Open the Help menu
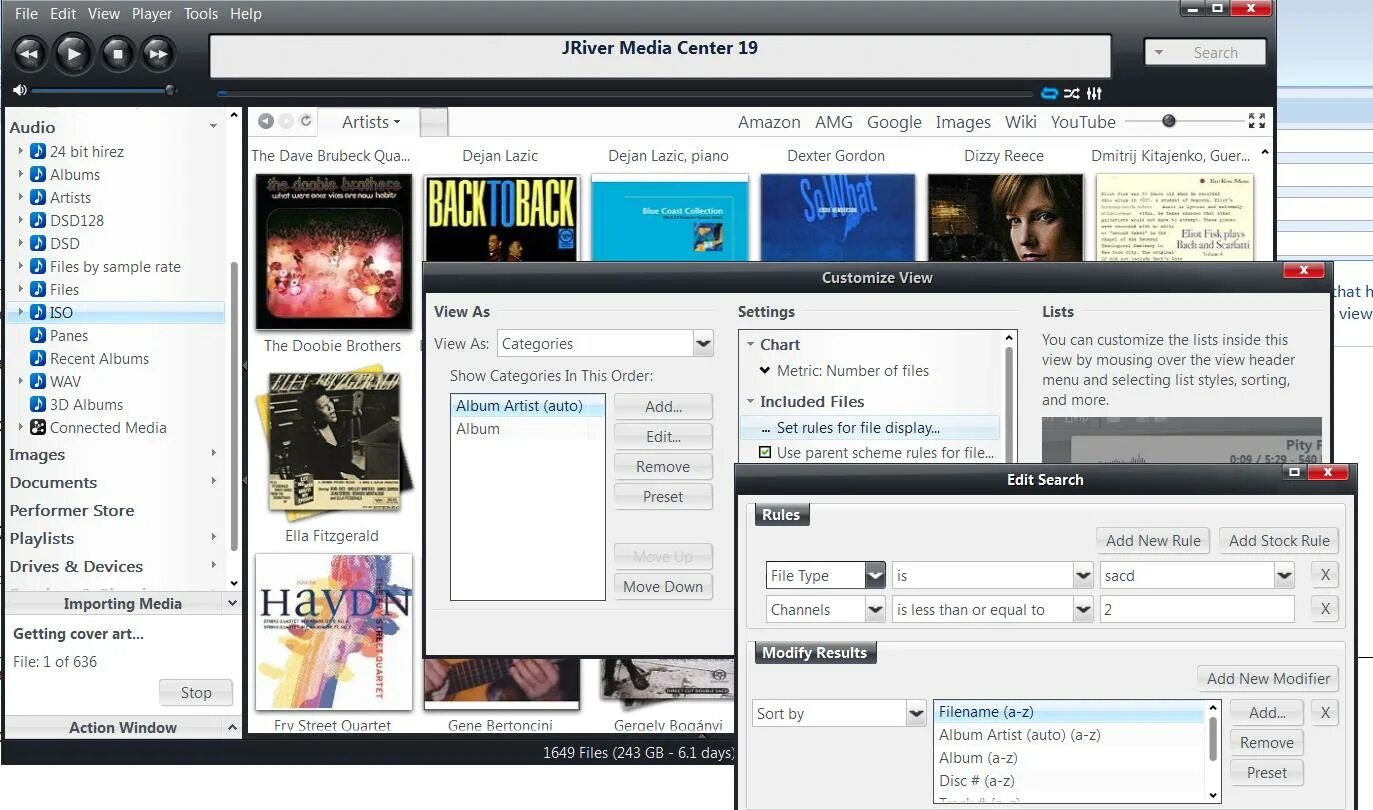1373x810 pixels. click(246, 14)
